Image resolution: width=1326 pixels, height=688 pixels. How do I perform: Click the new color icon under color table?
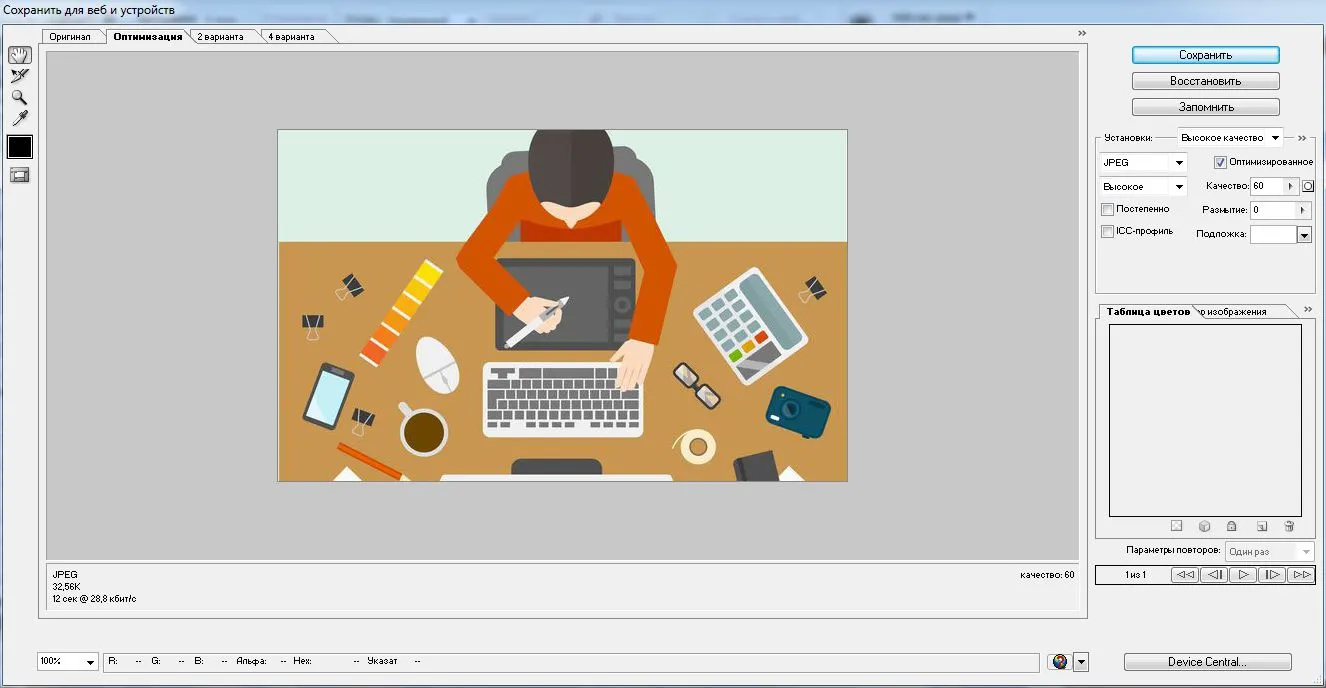[1262, 526]
